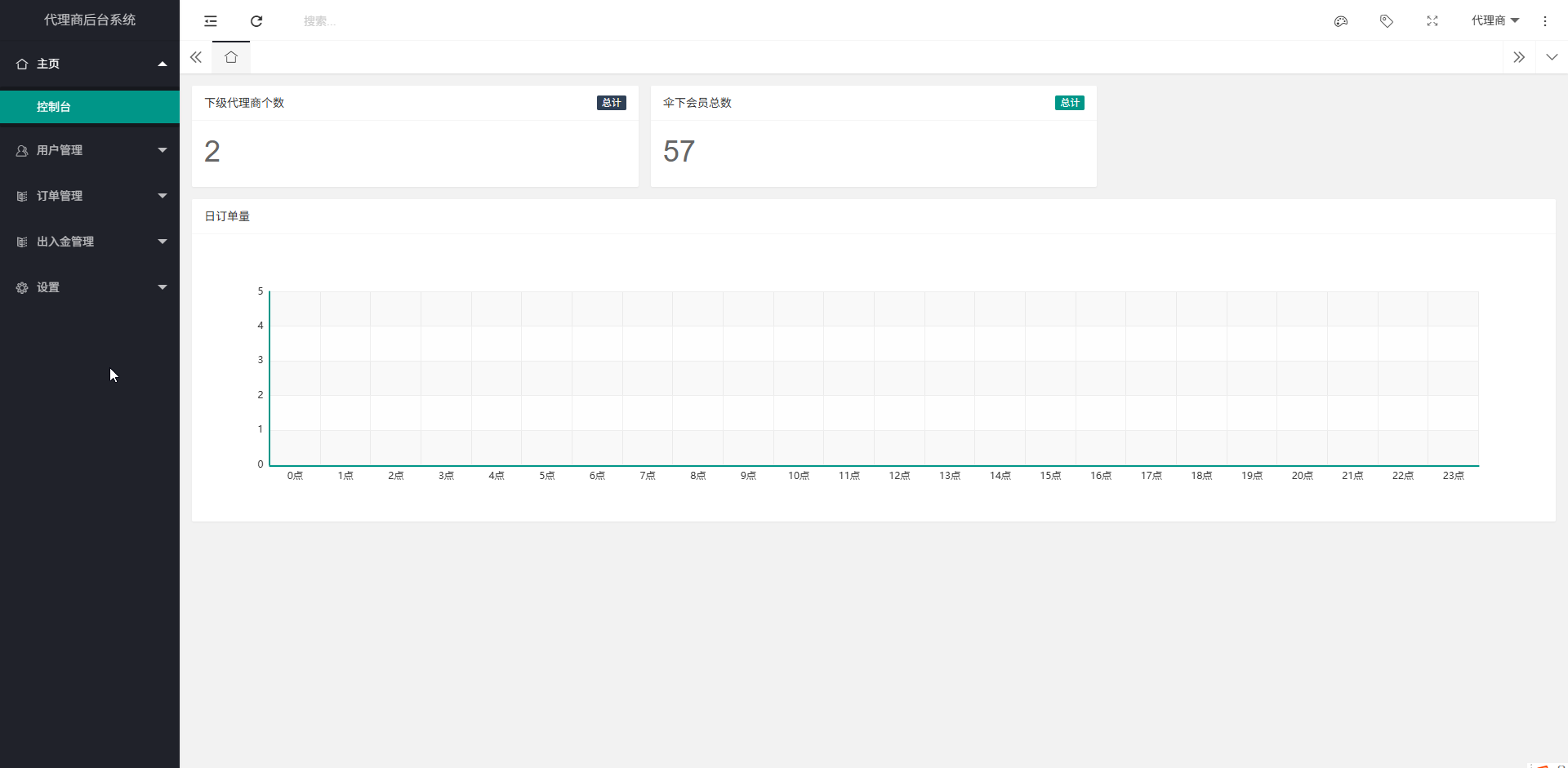The image size is (1568, 768).
Task: Switch to the home icon tab
Action: coord(231,57)
